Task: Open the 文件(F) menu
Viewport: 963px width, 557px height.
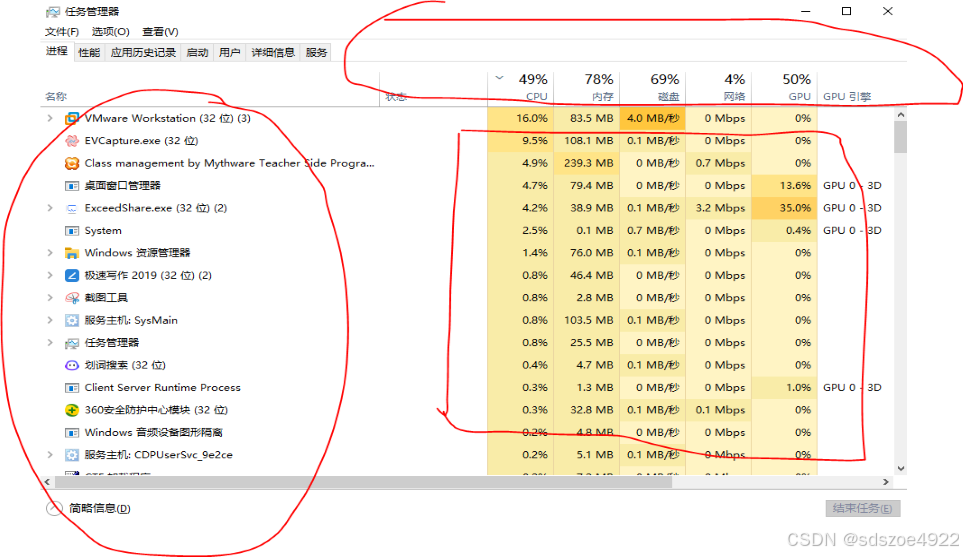Action: coord(62,31)
